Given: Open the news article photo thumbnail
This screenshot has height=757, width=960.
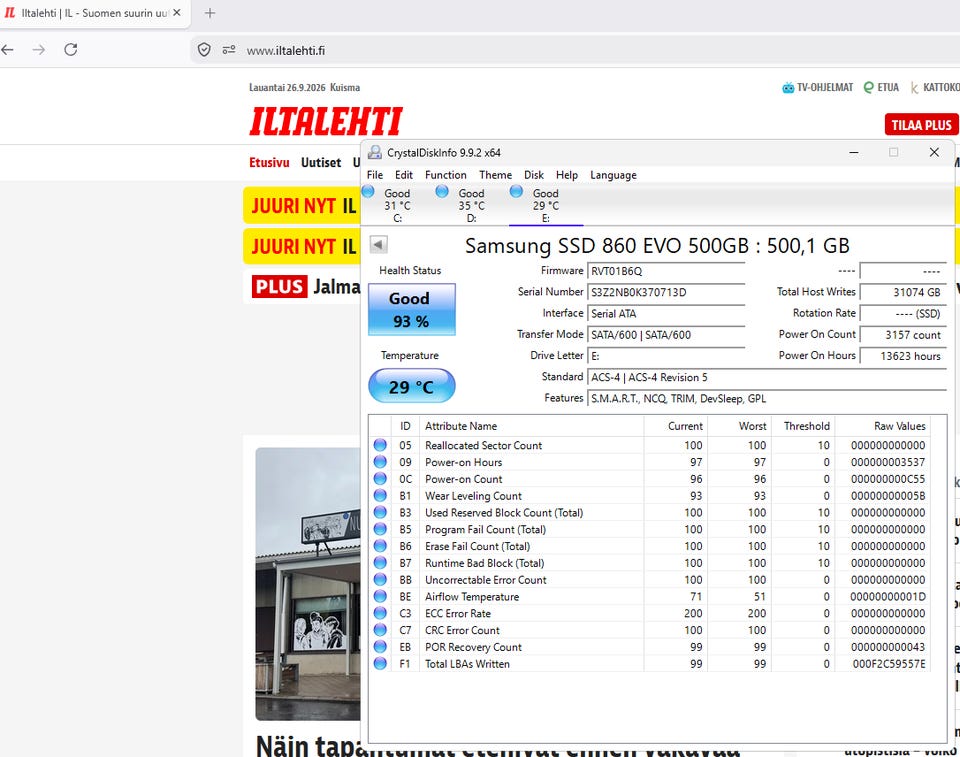Looking at the screenshot, I should [308, 584].
